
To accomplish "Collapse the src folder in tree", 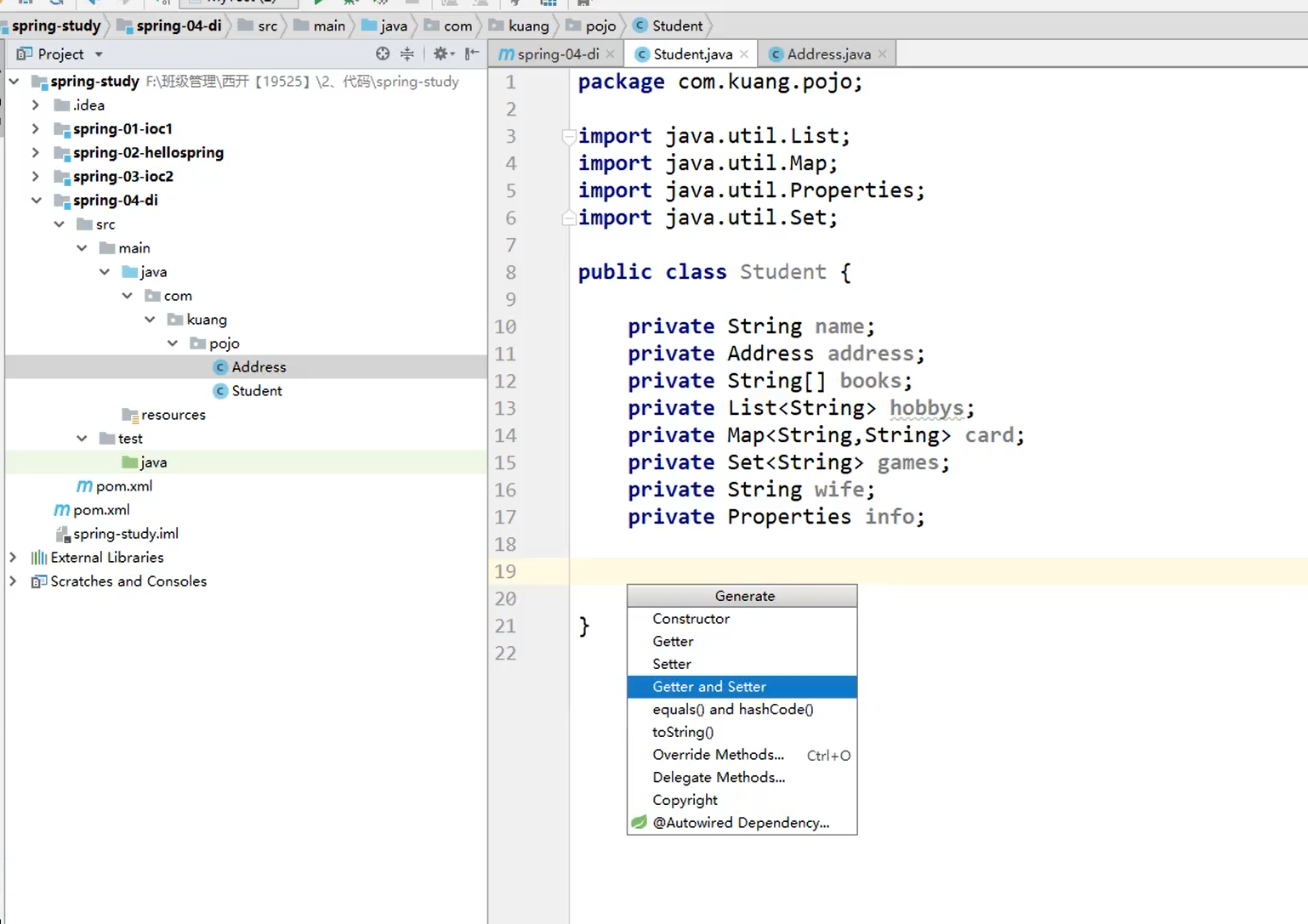I will (59, 224).
